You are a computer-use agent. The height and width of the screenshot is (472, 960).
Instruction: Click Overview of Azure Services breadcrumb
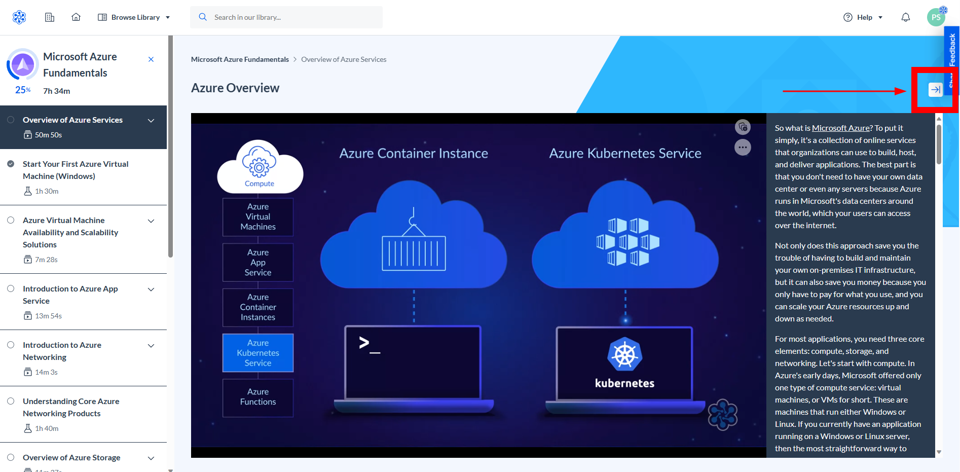[x=343, y=59]
